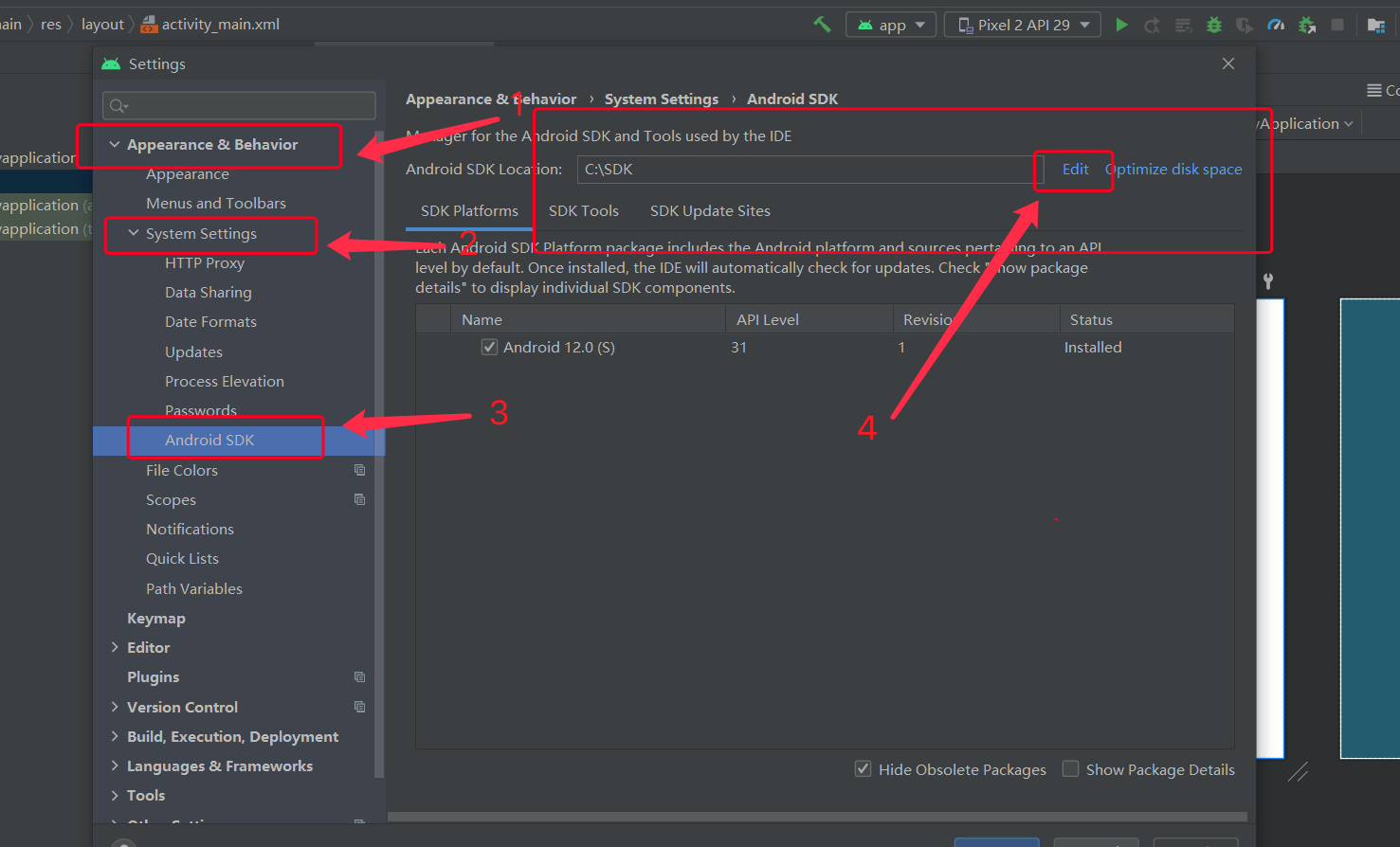Screen dimensions: 1400x847
Task: Select Process Elevation settings item
Action: click(x=225, y=381)
